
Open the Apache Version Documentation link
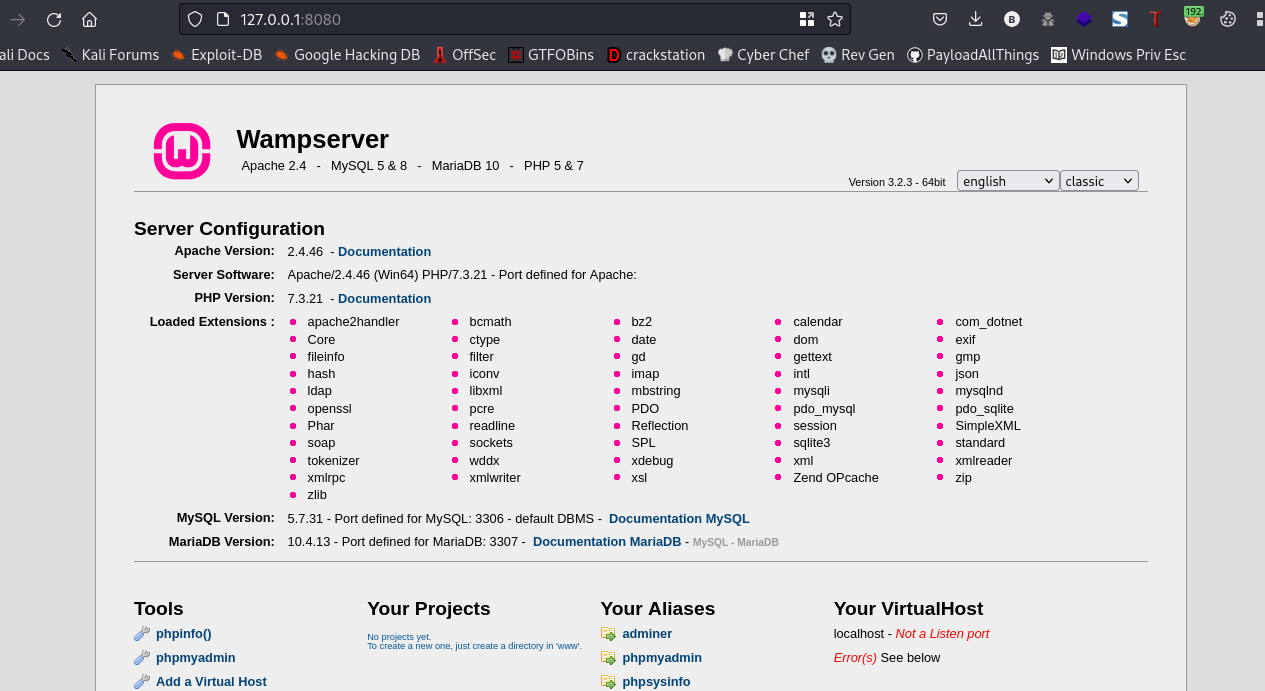[x=384, y=252]
